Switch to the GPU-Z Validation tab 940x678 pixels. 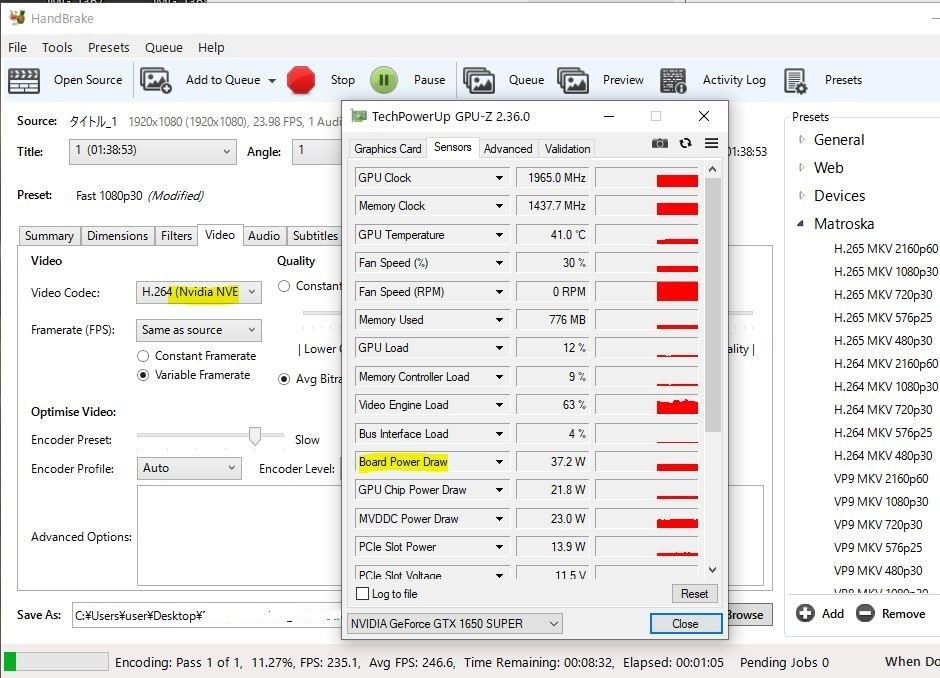pos(567,149)
